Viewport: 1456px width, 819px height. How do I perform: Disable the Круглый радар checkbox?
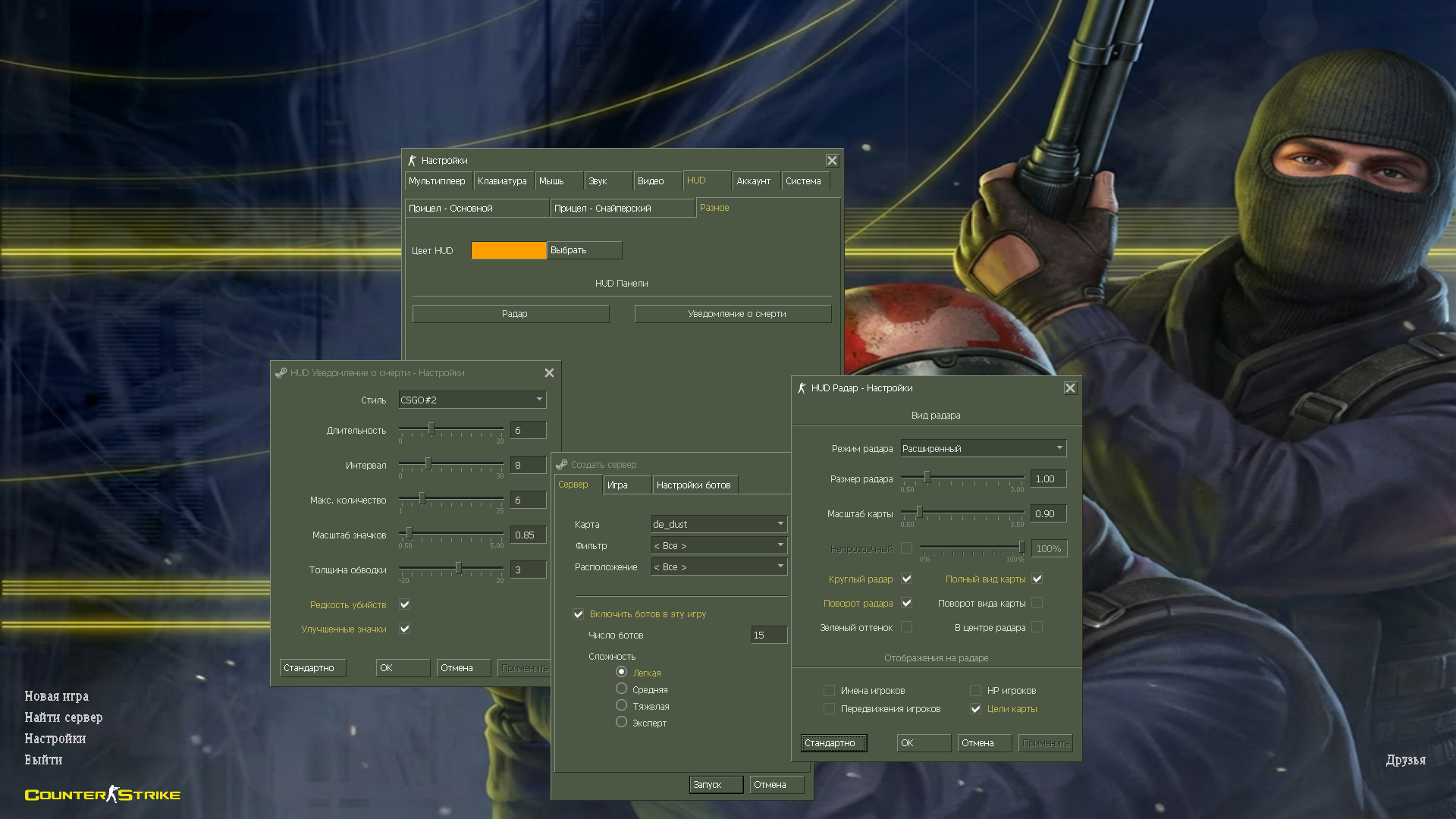click(906, 579)
